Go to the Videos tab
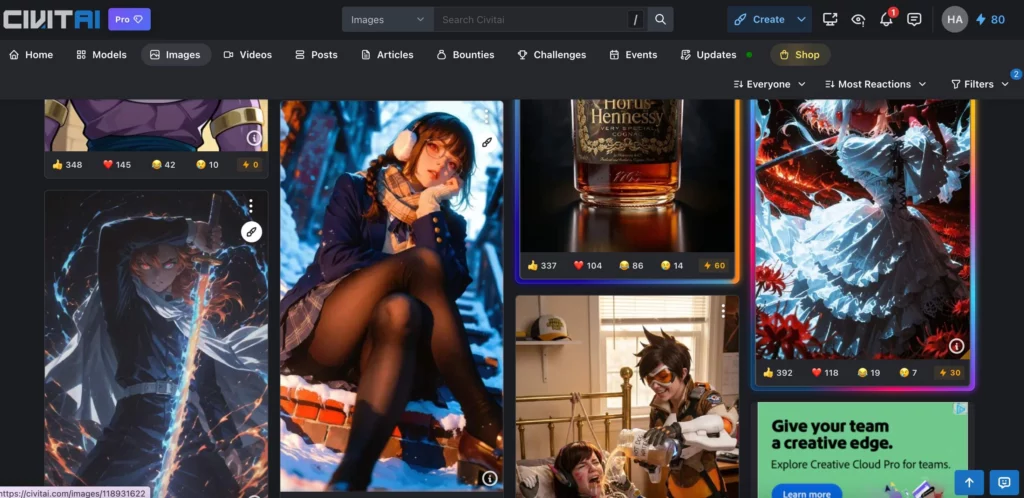Image resolution: width=1024 pixels, height=498 pixels. pyautogui.click(x=248, y=55)
